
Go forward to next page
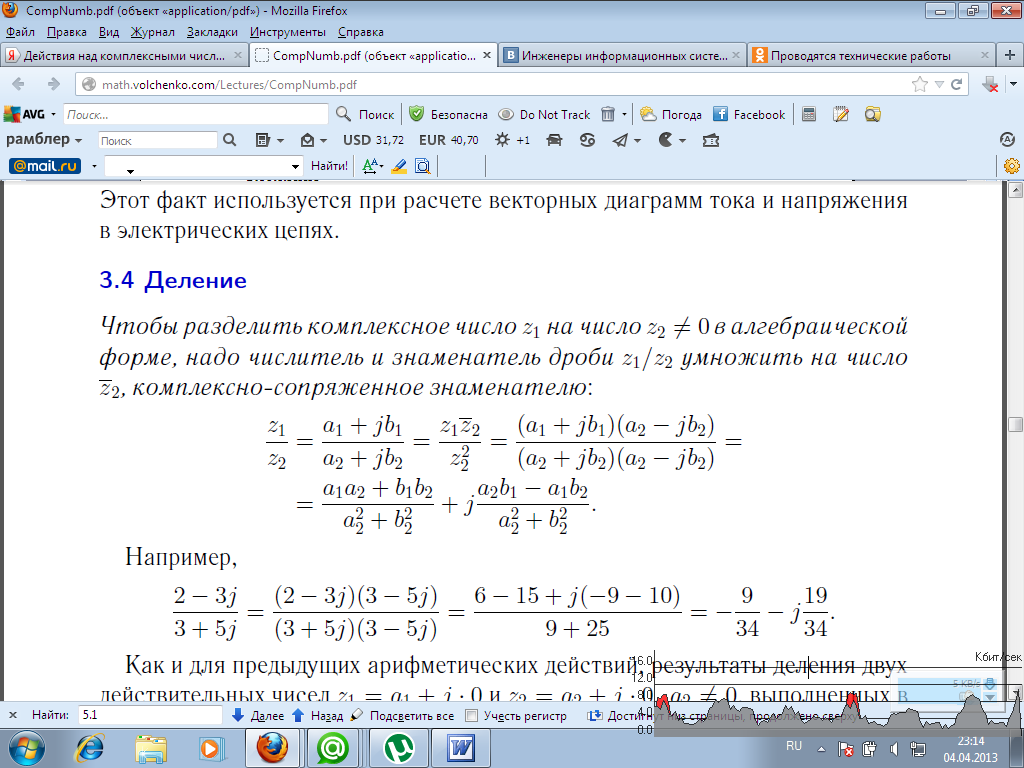53,84
